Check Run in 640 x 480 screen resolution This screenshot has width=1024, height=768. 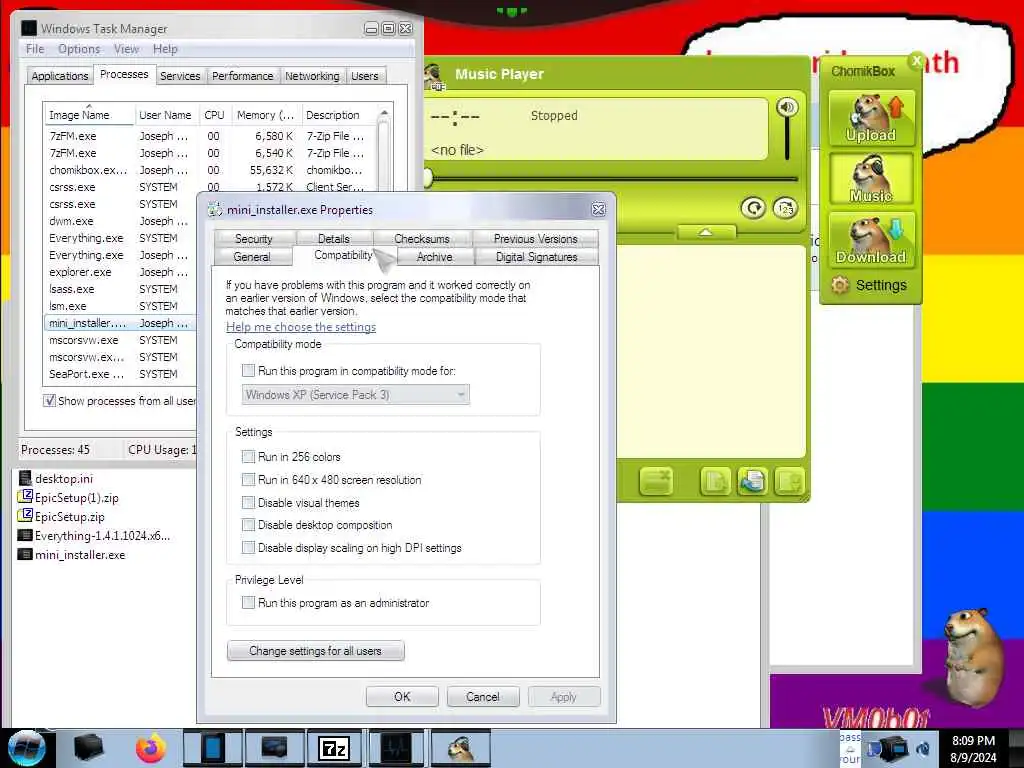(x=248, y=479)
